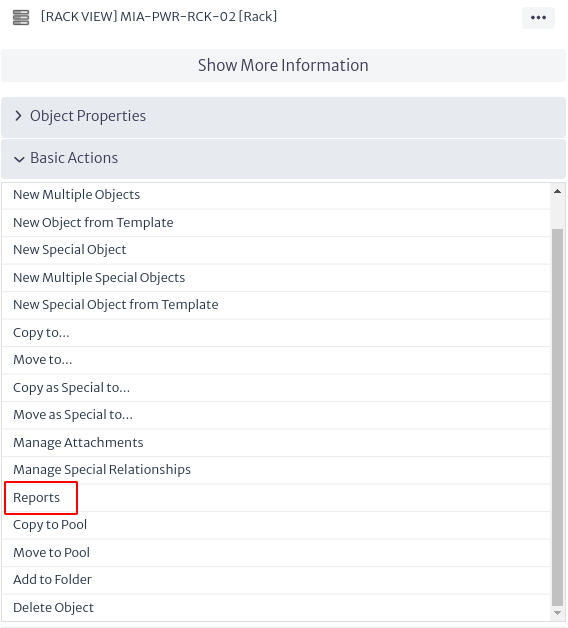Open Manage Attachments
The image size is (568, 628).
276,443
